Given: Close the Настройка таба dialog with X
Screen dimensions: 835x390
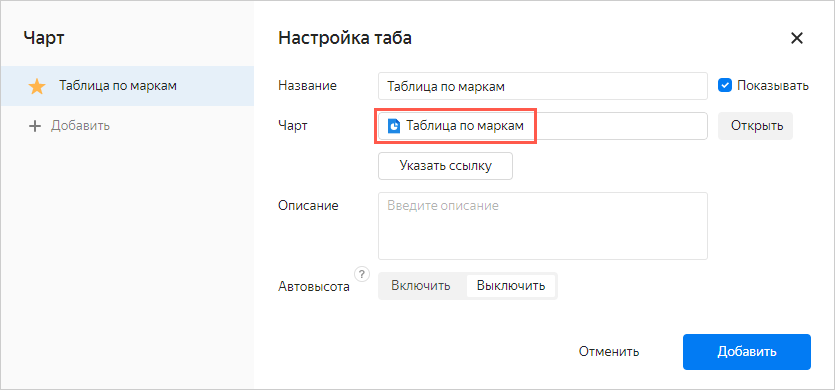Looking at the screenshot, I should 797,38.
